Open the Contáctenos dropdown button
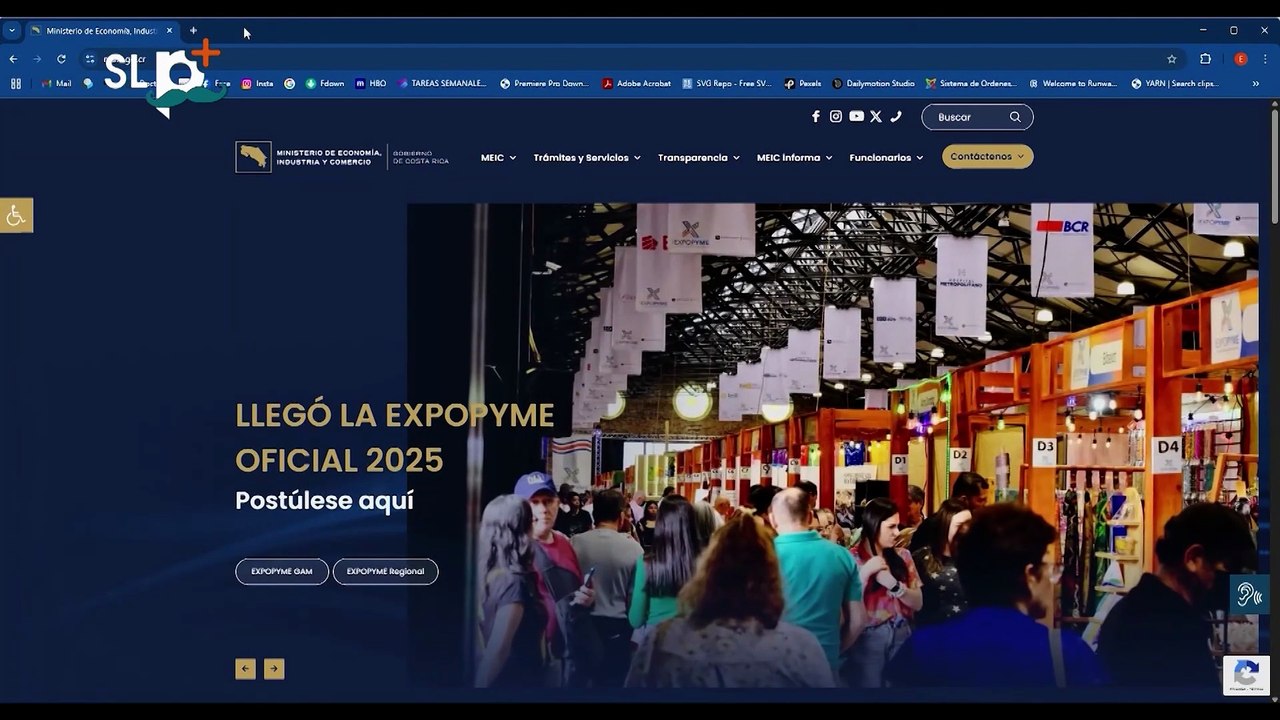Image resolution: width=1280 pixels, height=720 pixels. pos(987,157)
